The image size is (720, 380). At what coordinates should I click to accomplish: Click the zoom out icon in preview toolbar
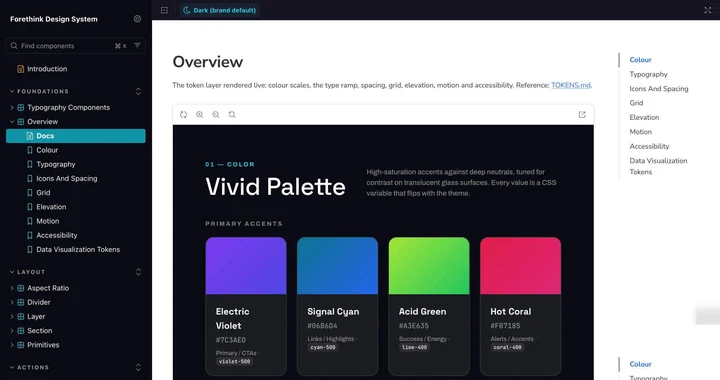point(216,115)
